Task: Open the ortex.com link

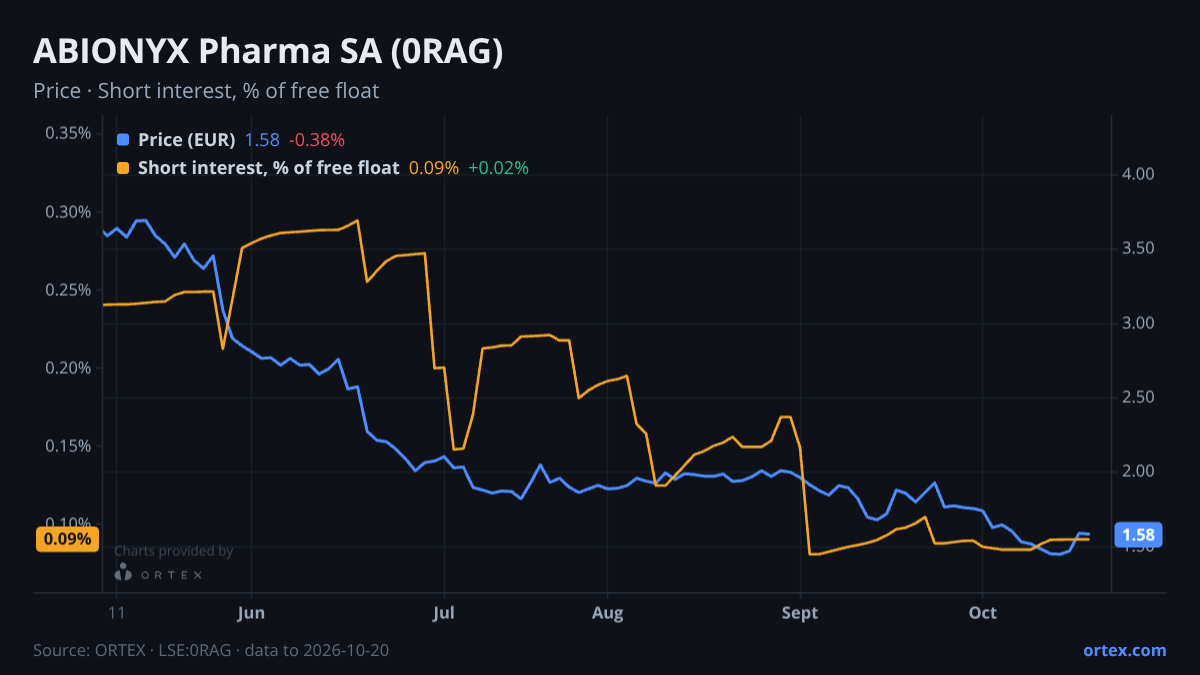Action: point(1125,650)
